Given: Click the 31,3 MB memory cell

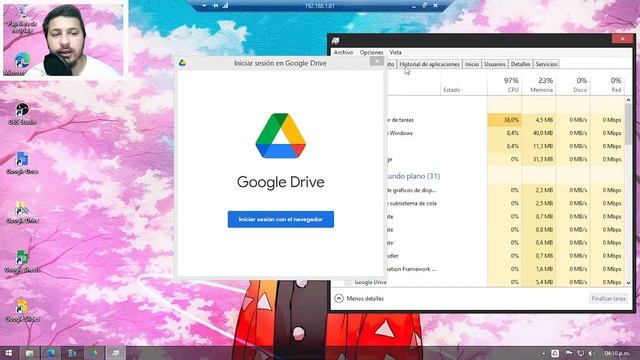Looking at the screenshot, I should [539, 159].
